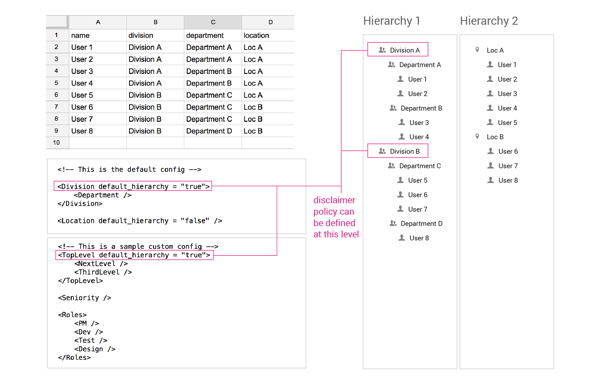Click the person icon beside User 8 in Hierarchy 2
This screenshot has width=600, height=384.
coord(491,180)
